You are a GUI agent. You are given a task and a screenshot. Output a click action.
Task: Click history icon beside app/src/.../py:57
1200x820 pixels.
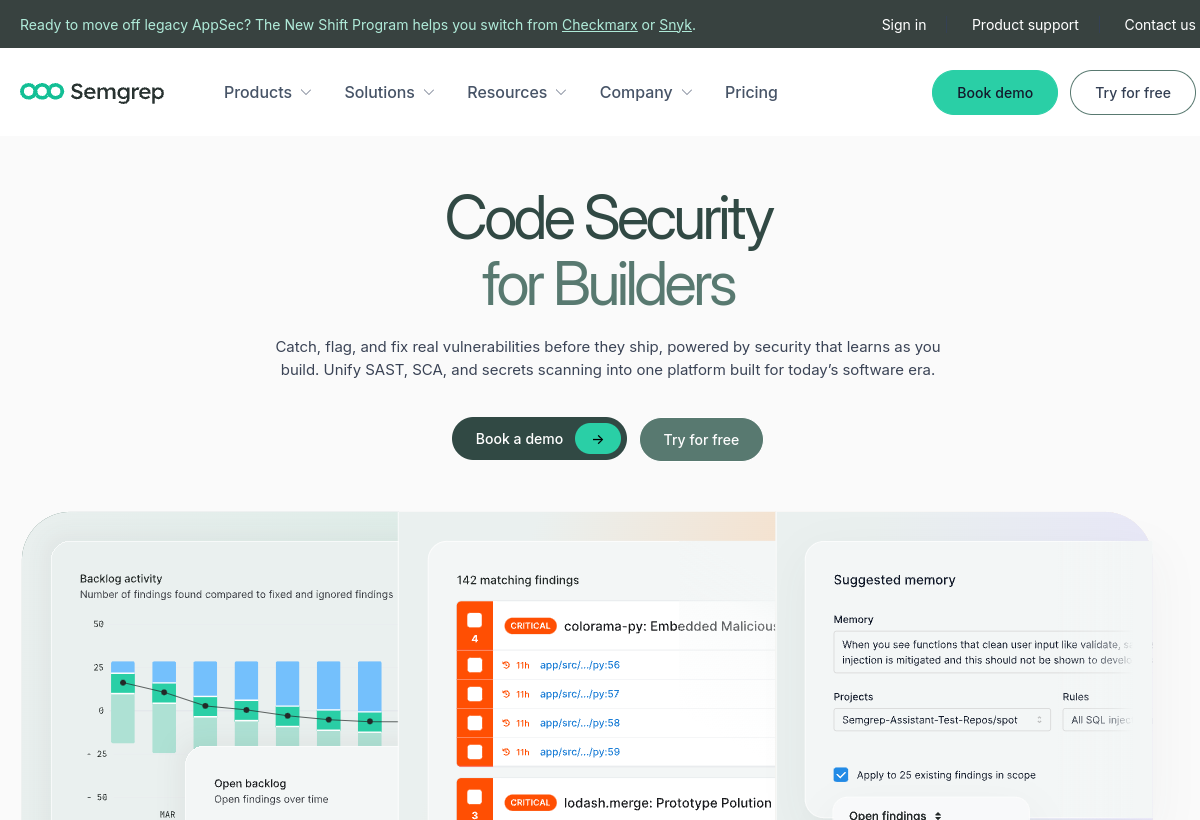click(x=507, y=694)
